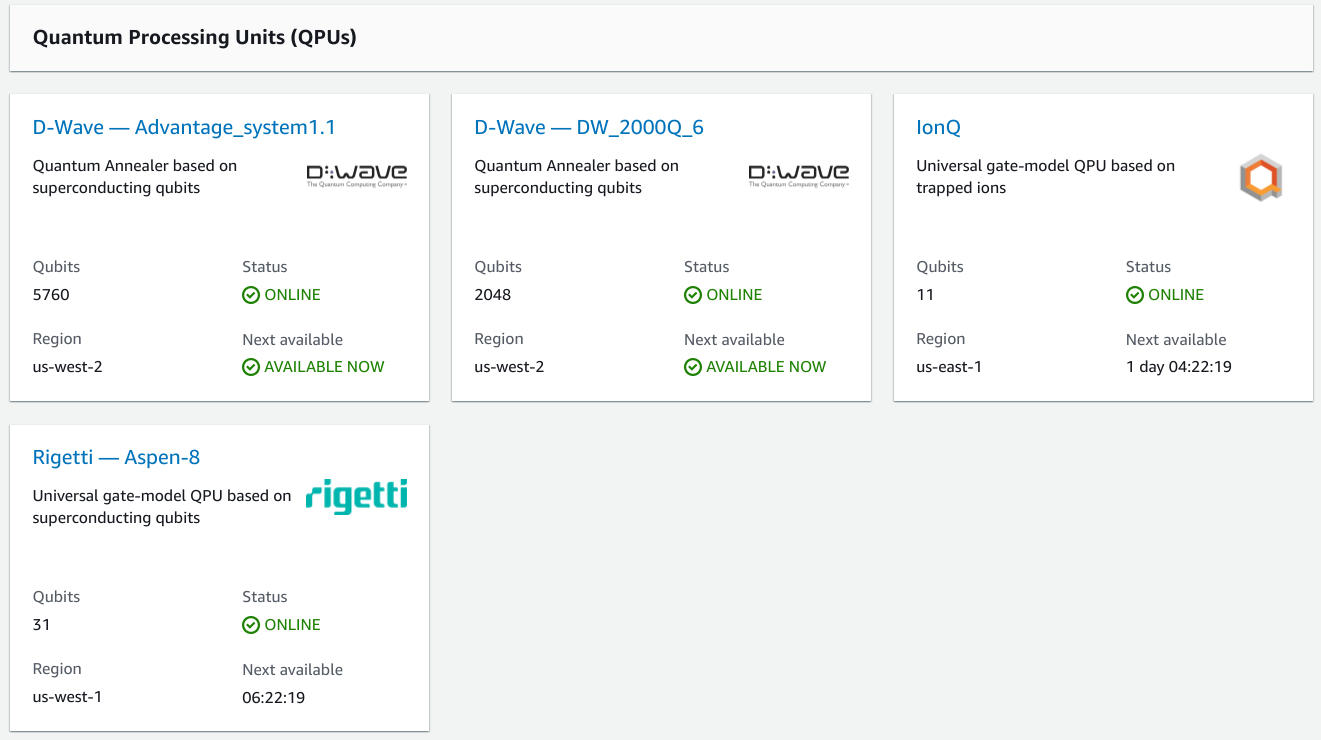Select the IonQ qubit count 11
This screenshot has width=1321, height=740.
(x=925, y=295)
